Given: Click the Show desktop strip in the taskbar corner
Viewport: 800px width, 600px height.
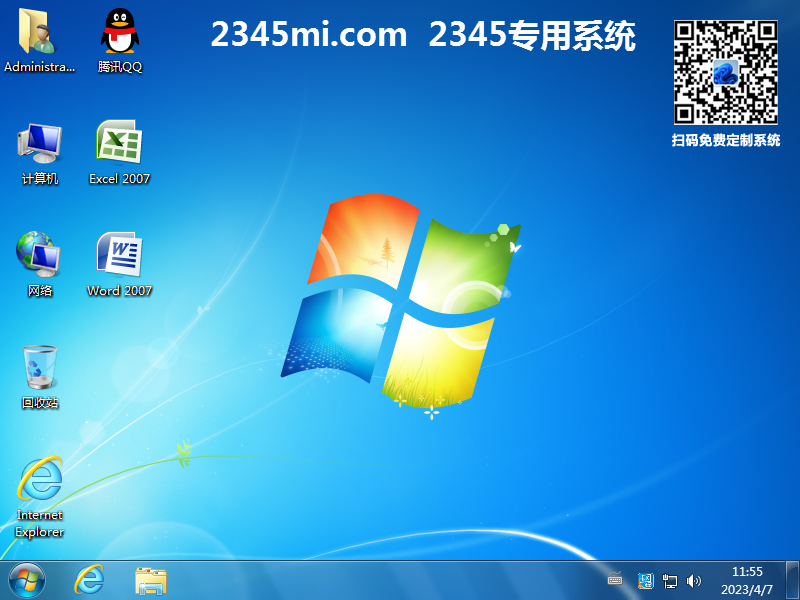Looking at the screenshot, I should coord(792,580).
